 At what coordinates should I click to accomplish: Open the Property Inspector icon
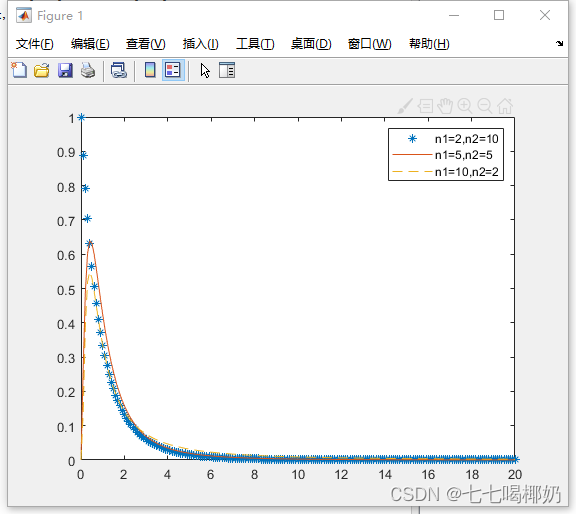pyautogui.click(x=227, y=70)
